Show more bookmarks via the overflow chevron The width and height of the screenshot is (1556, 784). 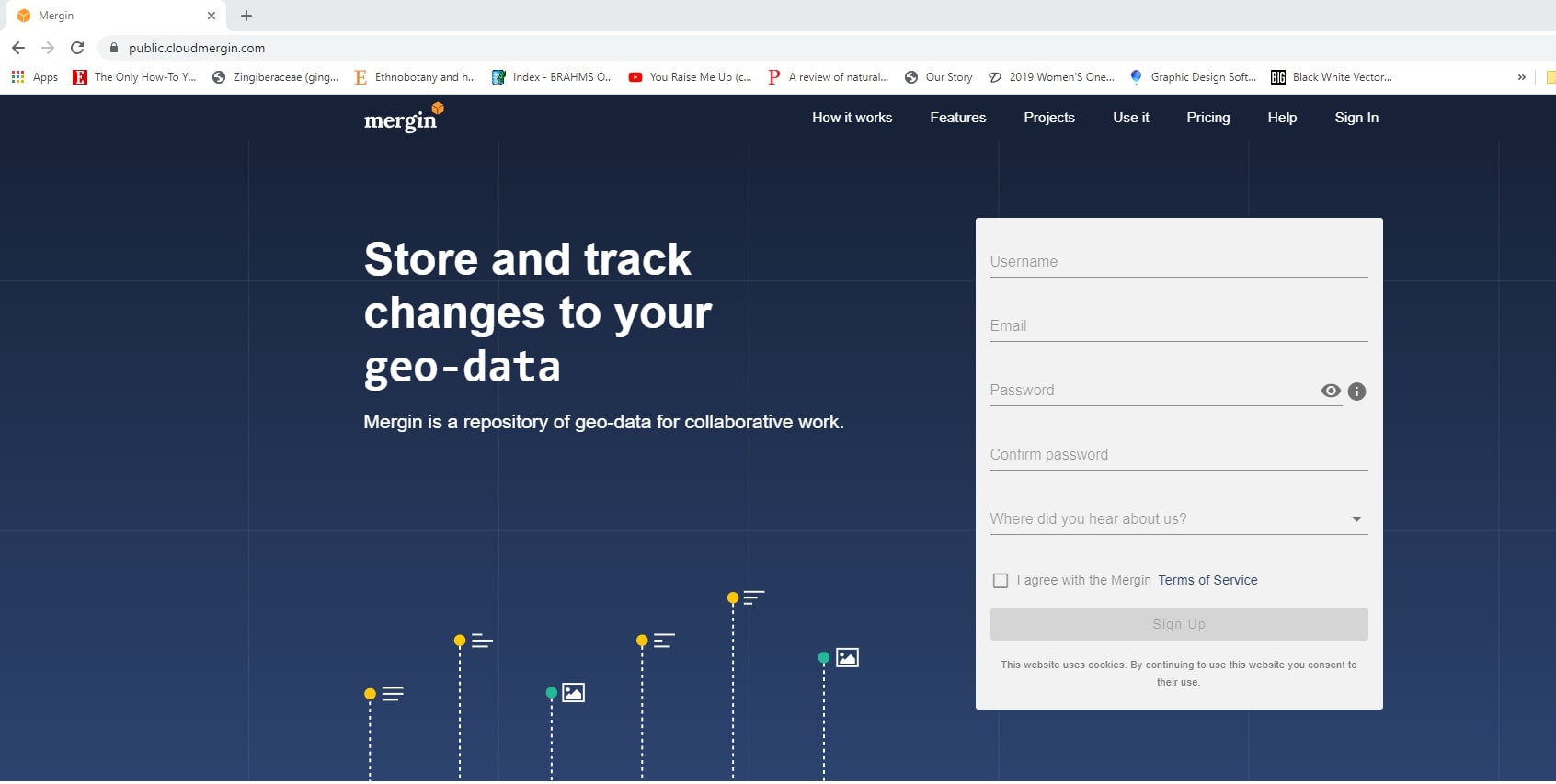pyautogui.click(x=1521, y=77)
